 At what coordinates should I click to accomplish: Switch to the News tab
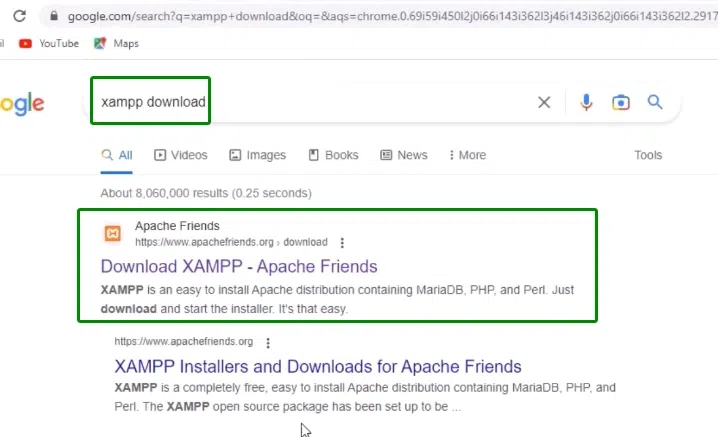point(404,155)
